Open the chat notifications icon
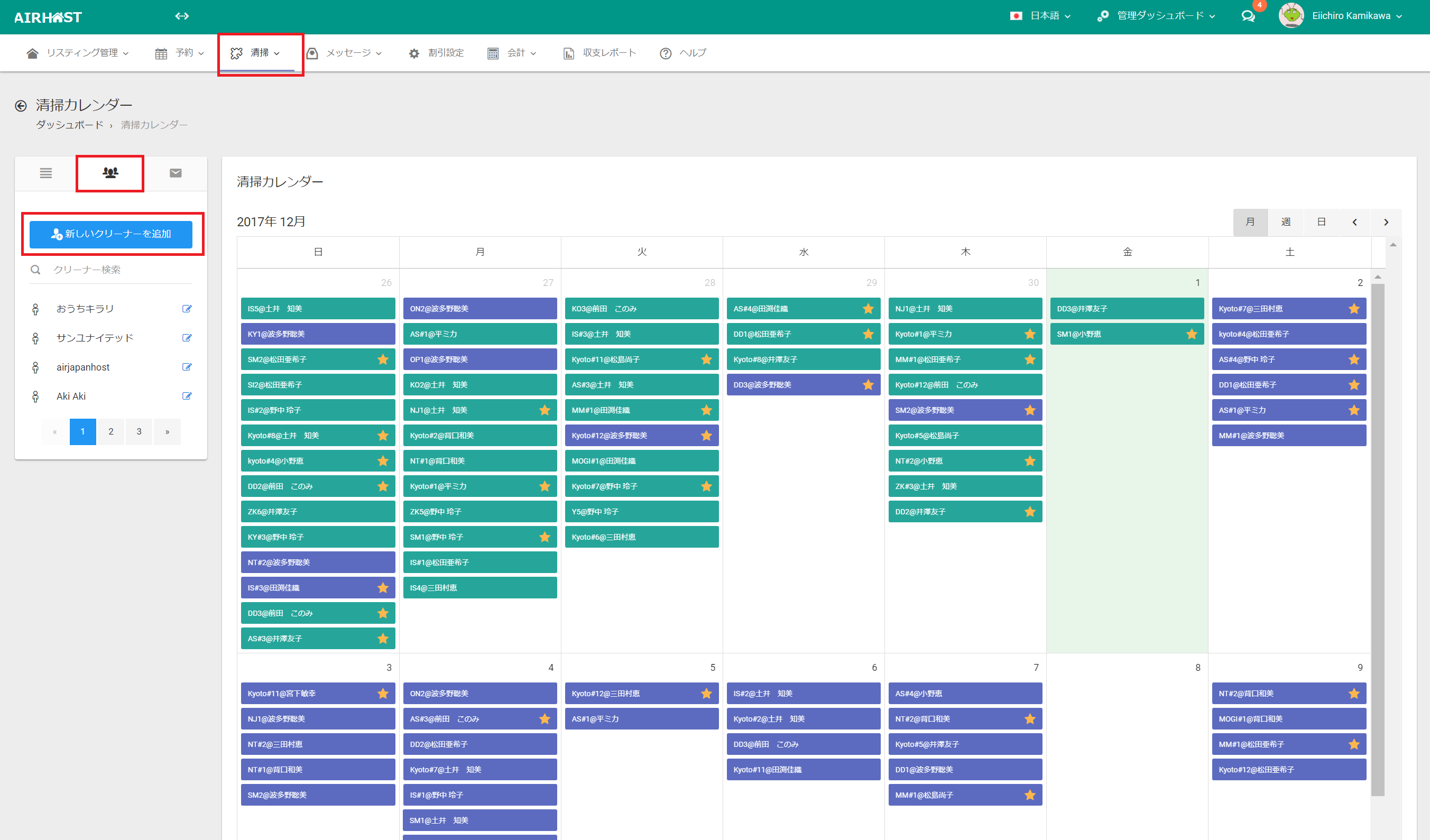This screenshot has width=1430, height=840. [1248, 16]
